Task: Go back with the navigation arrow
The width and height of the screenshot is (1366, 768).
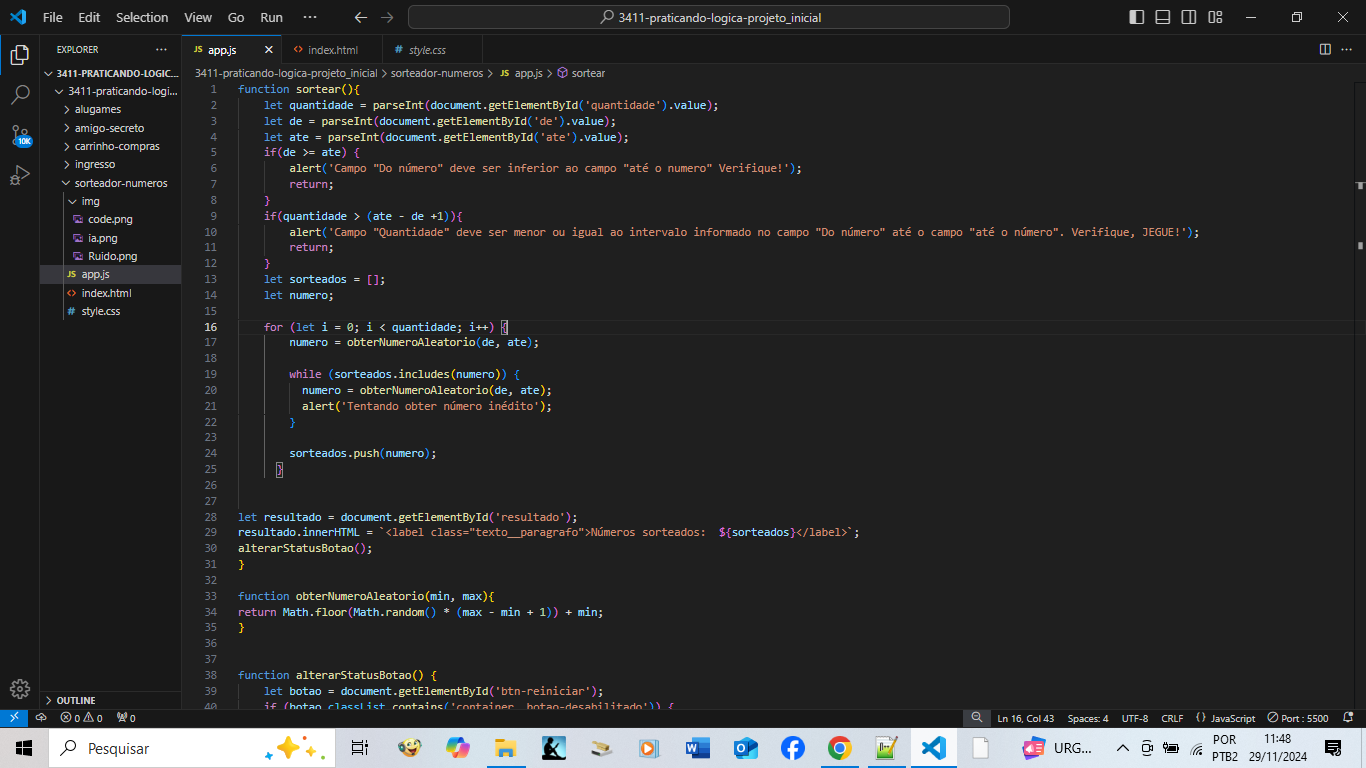Action: [361, 17]
